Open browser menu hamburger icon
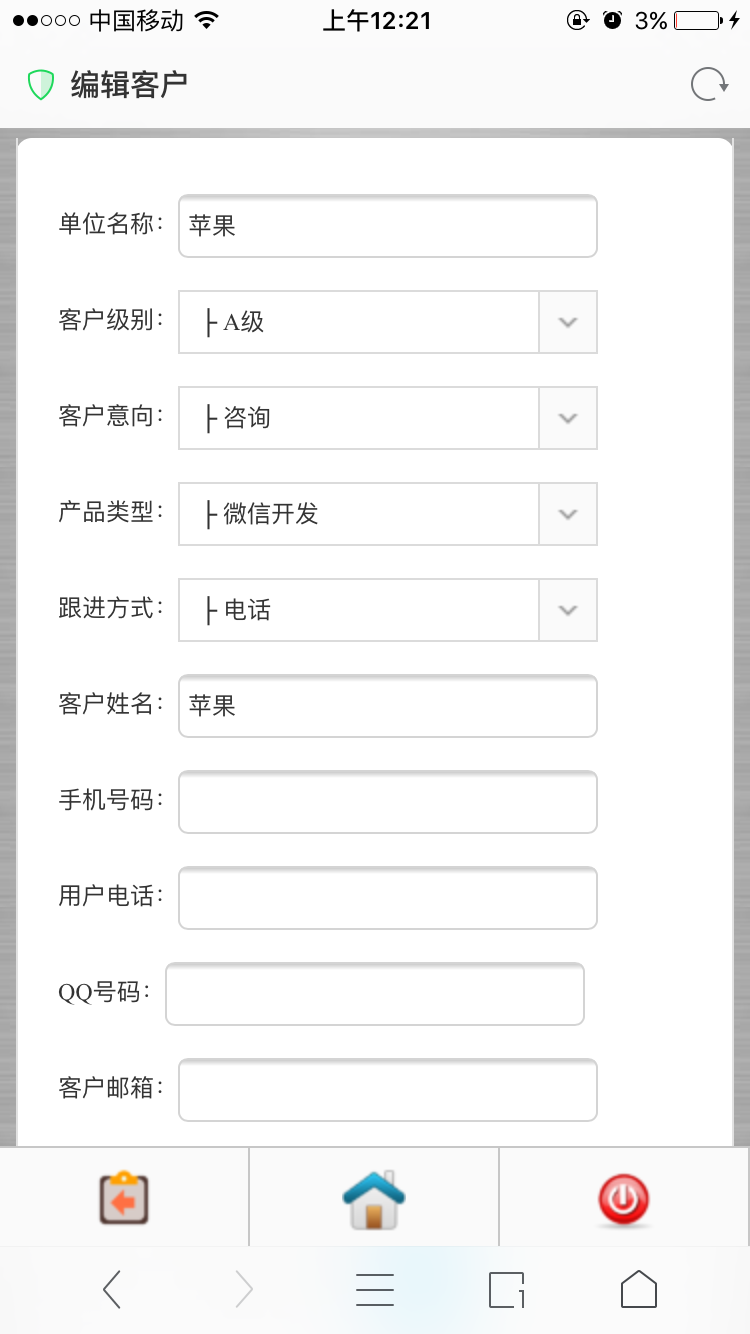This screenshot has width=750, height=1334. (375, 1290)
